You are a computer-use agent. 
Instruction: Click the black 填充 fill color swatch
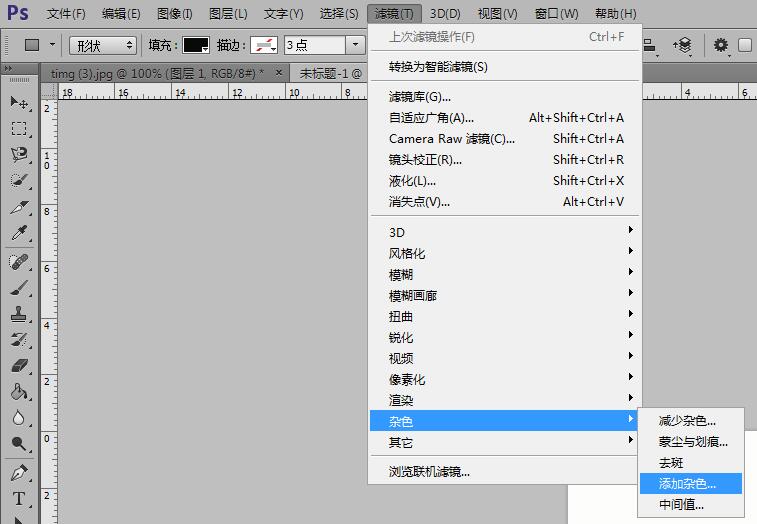click(195, 45)
